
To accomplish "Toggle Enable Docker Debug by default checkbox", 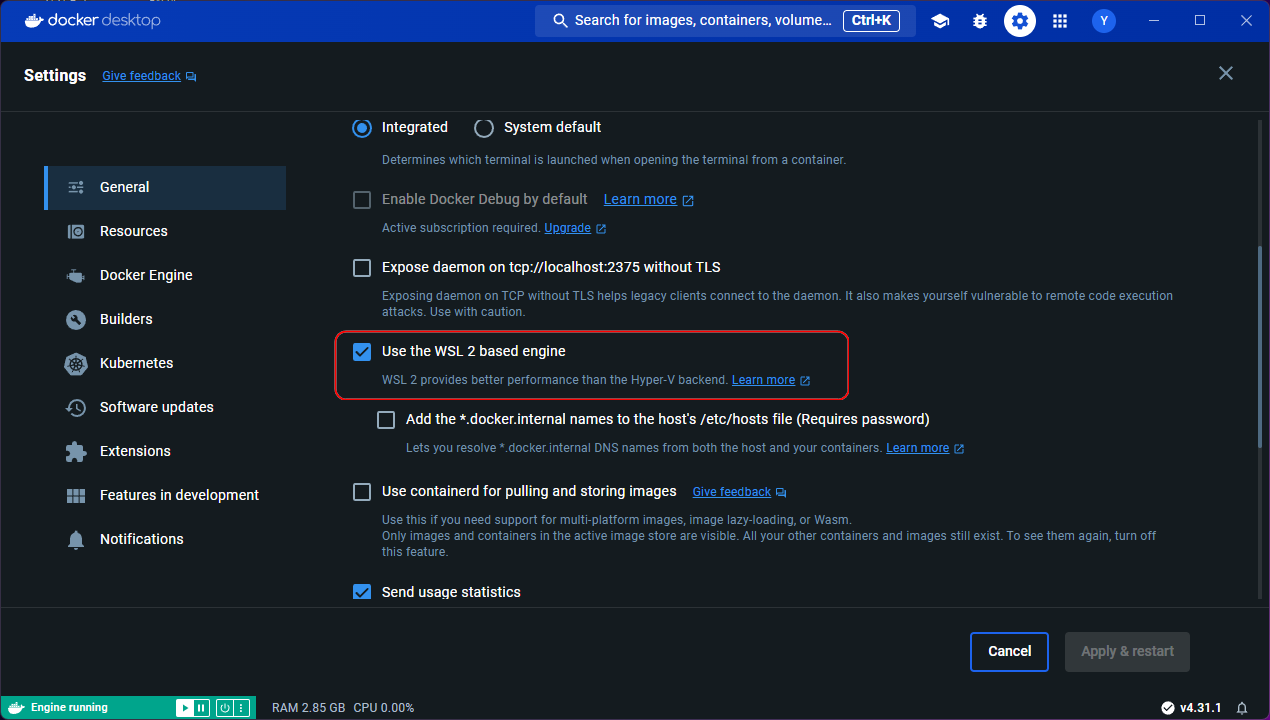I will (x=362, y=200).
